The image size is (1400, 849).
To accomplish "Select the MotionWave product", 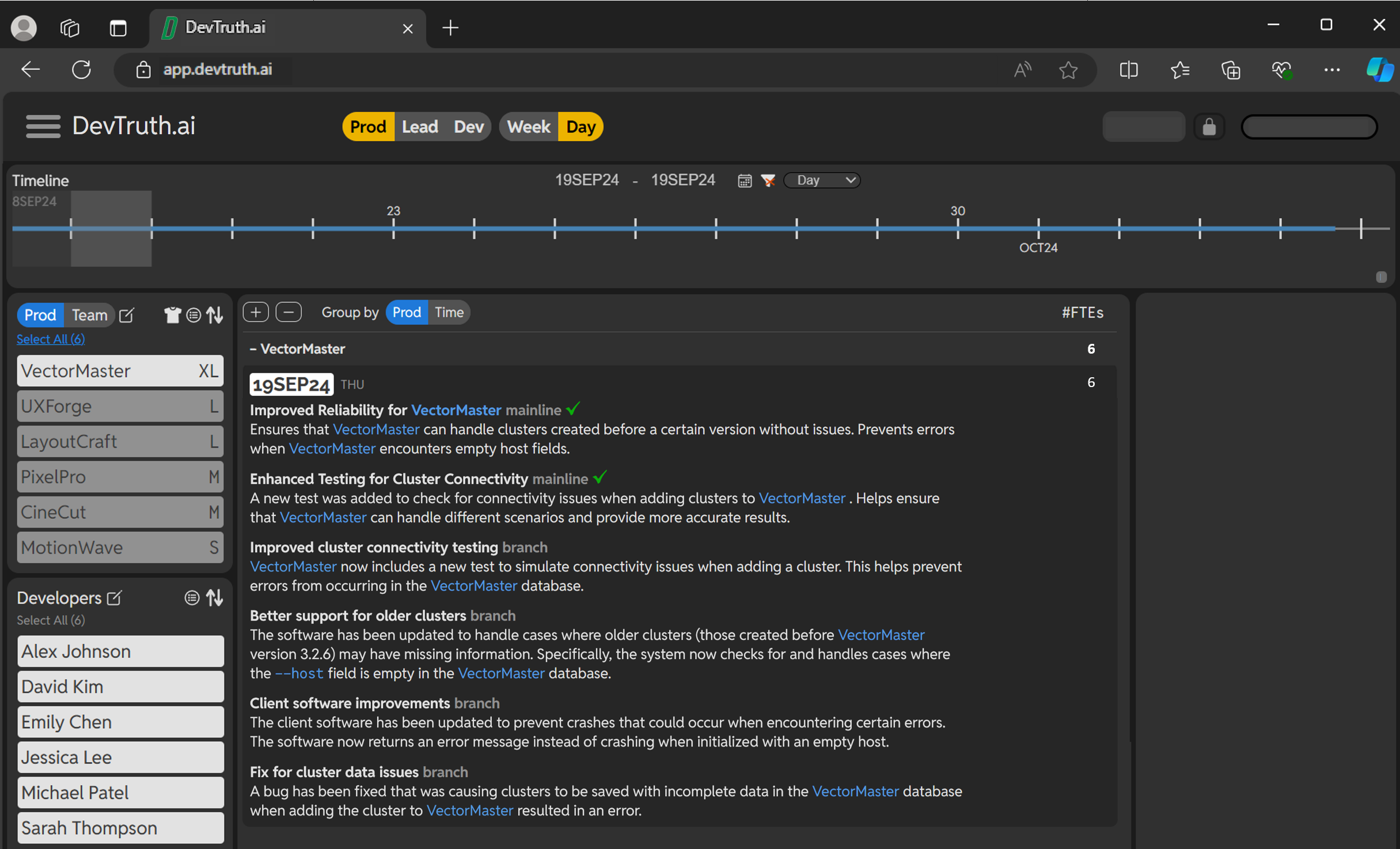I will [120, 547].
